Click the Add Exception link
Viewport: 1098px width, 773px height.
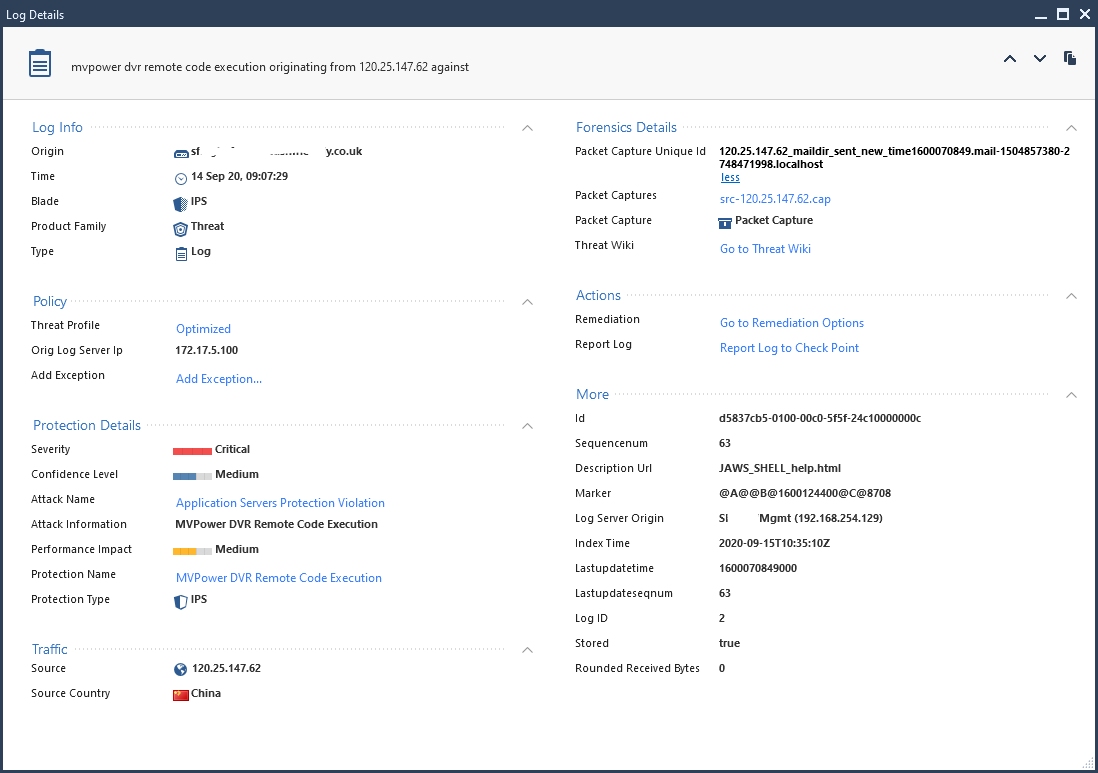pos(219,379)
